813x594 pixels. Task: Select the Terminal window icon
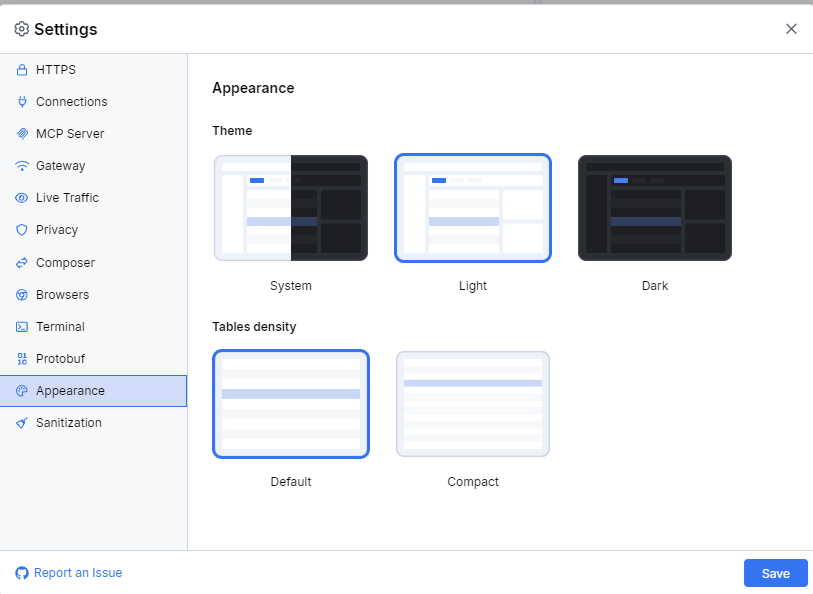[19, 326]
